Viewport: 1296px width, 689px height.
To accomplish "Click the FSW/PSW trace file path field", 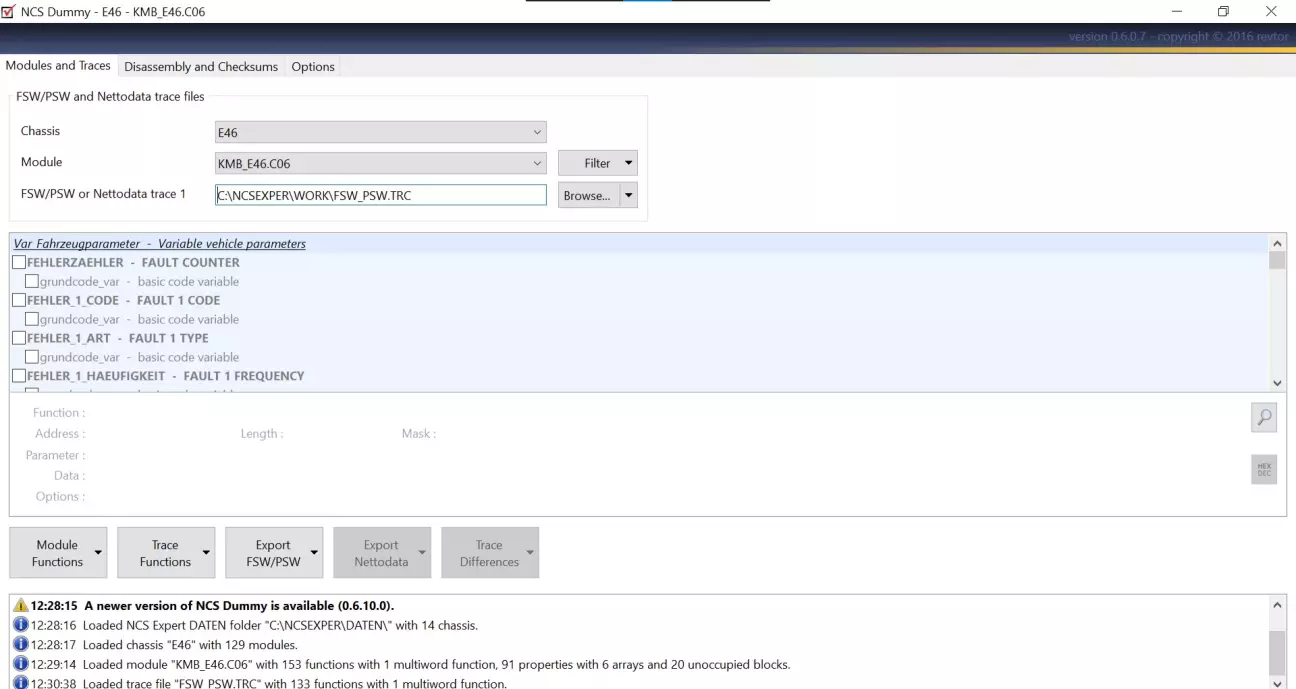I will point(381,195).
